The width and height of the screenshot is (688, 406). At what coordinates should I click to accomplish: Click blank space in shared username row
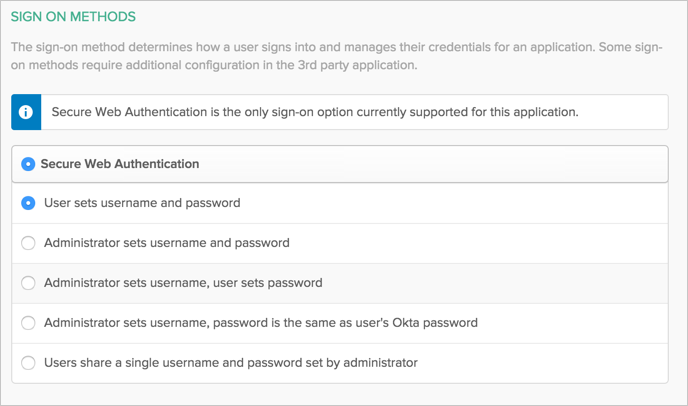[550, 362]
